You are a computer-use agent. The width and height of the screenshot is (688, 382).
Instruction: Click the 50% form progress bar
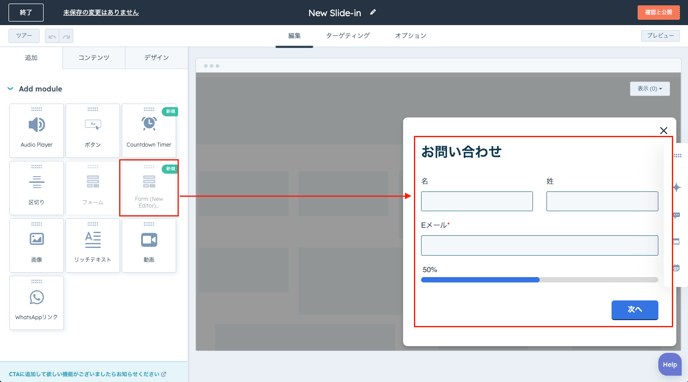click(x=539, y=280)
